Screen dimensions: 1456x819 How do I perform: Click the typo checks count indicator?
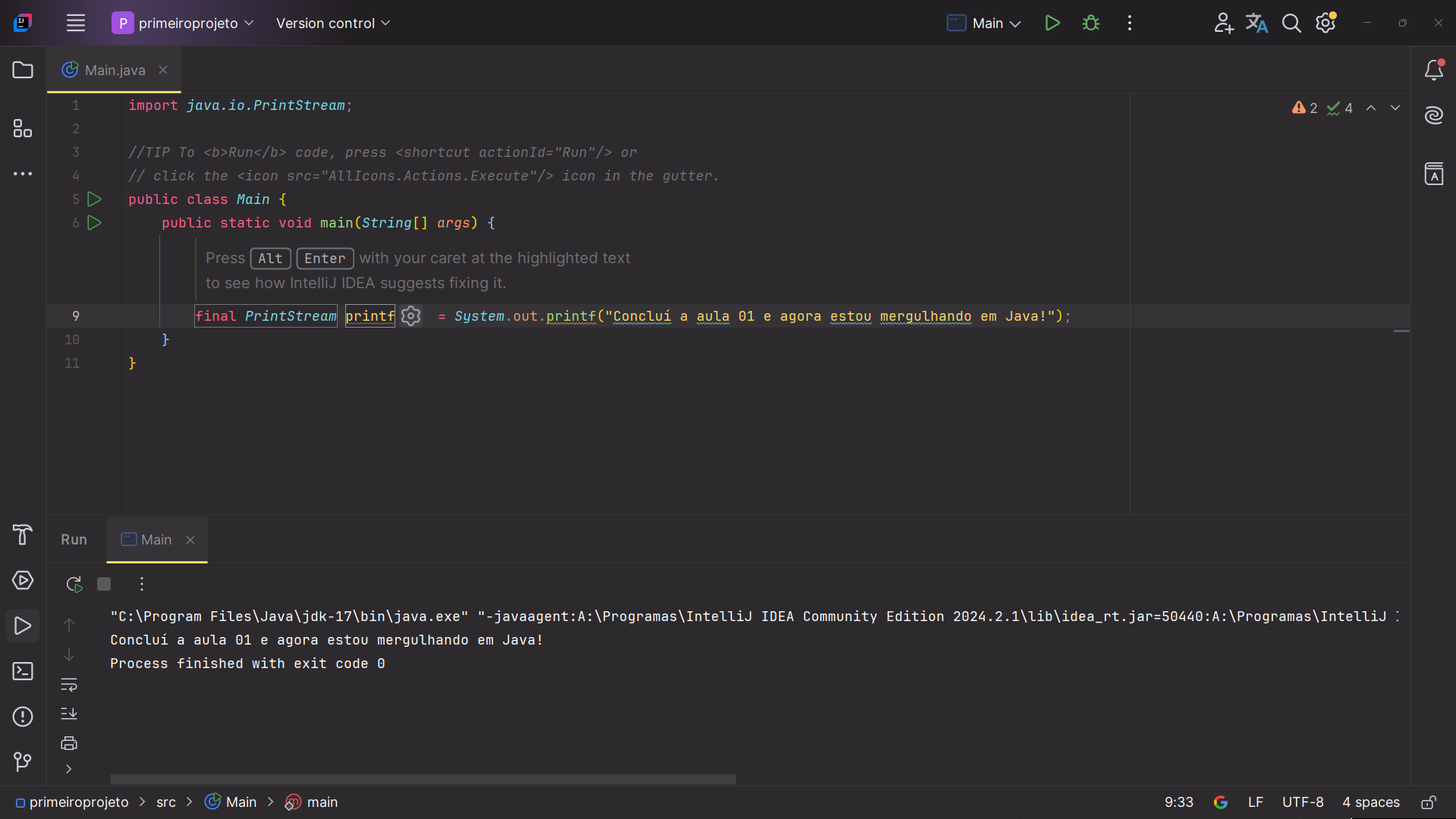coord(1340,108)
